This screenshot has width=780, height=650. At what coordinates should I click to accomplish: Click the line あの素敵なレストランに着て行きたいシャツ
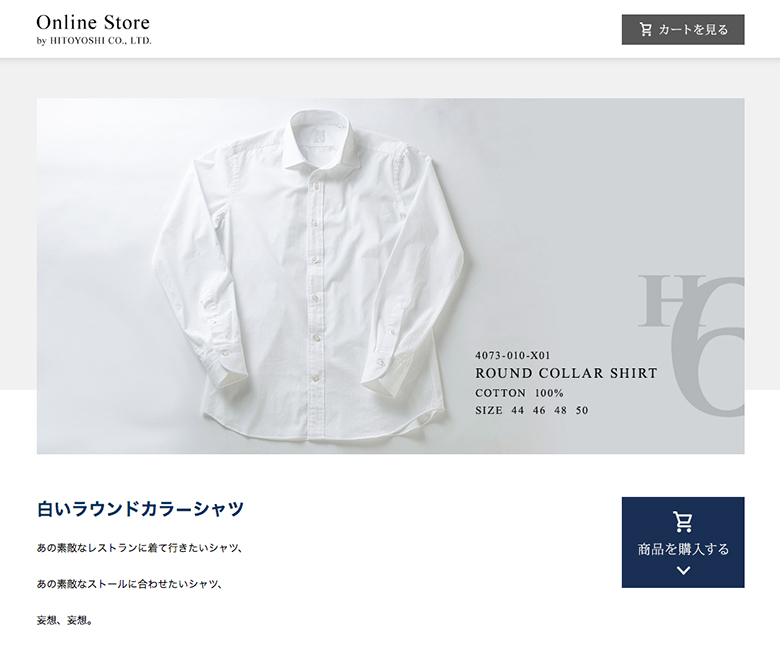pyautogui.click(x=139, y=548)
